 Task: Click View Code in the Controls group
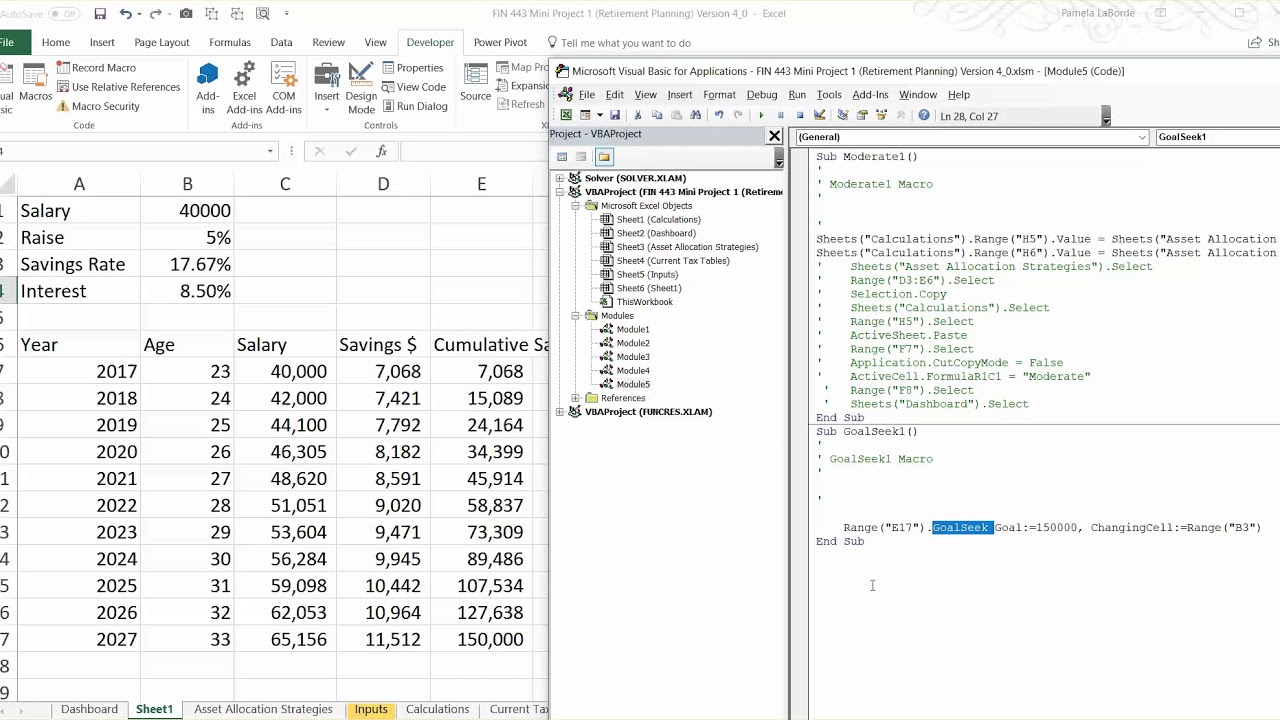tap(413, 87)
